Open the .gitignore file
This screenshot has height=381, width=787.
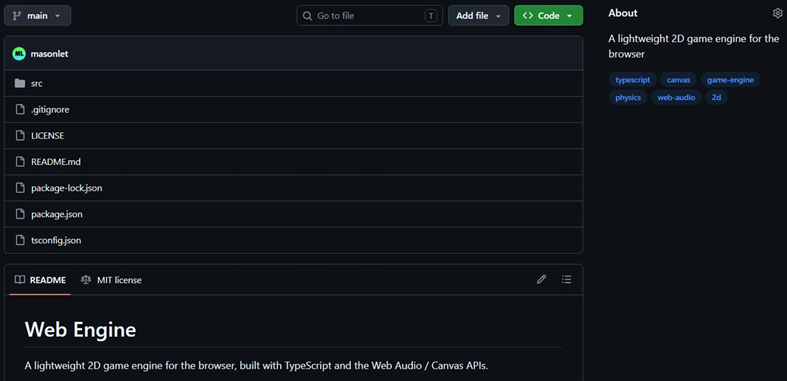(50, 109)
